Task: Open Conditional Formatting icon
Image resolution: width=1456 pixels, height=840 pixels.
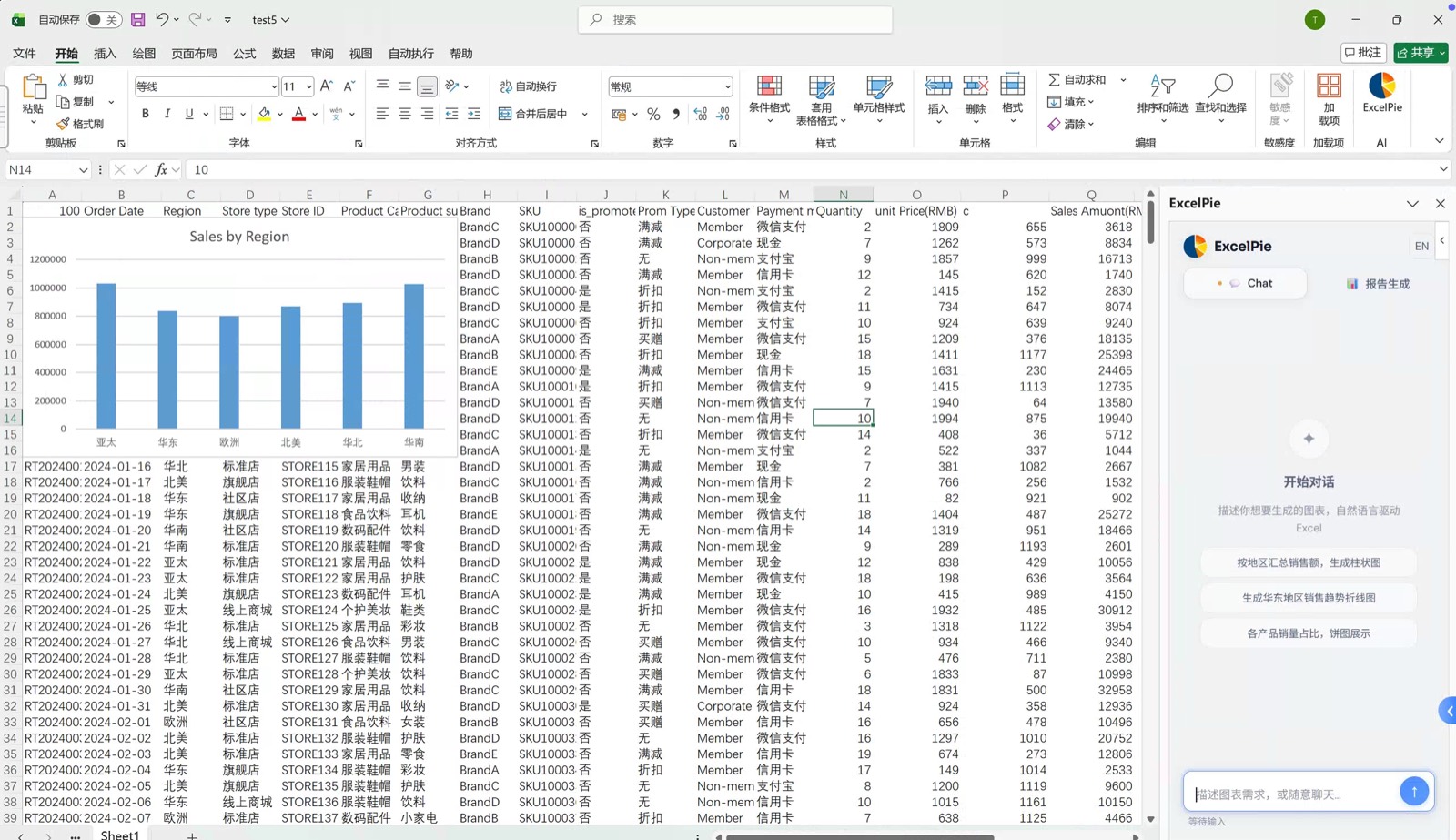Action: coord(769,86)
